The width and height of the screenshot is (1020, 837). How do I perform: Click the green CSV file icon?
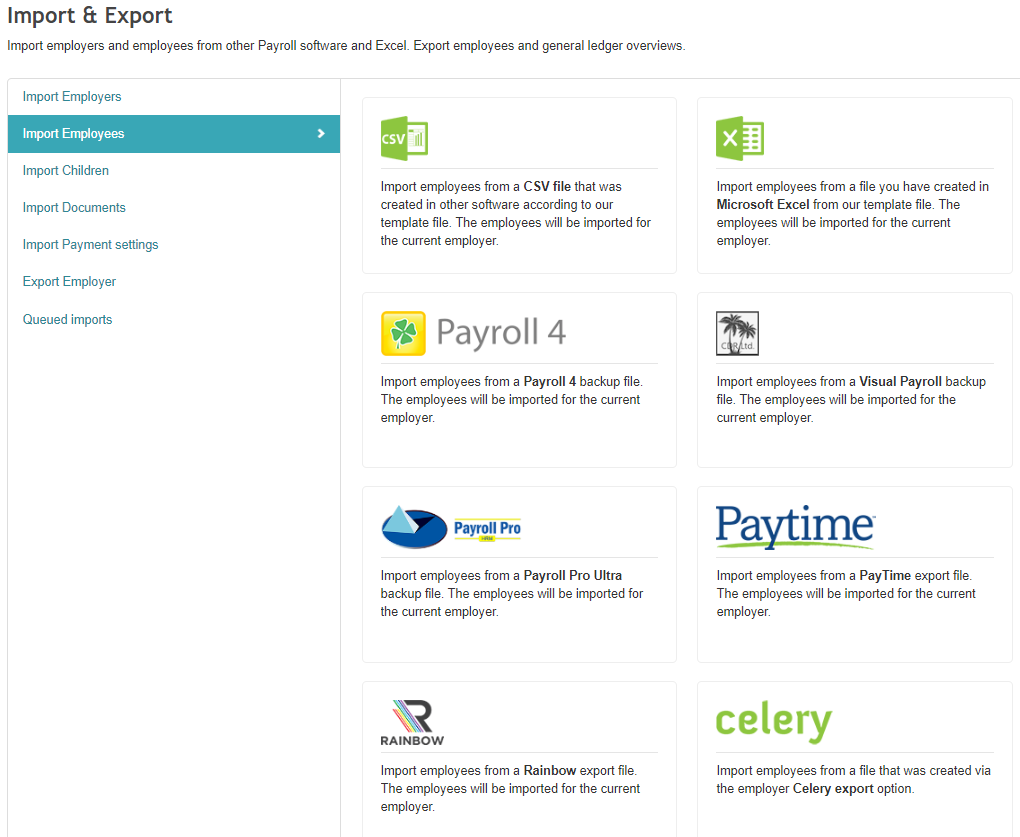(x=404, y=138)
